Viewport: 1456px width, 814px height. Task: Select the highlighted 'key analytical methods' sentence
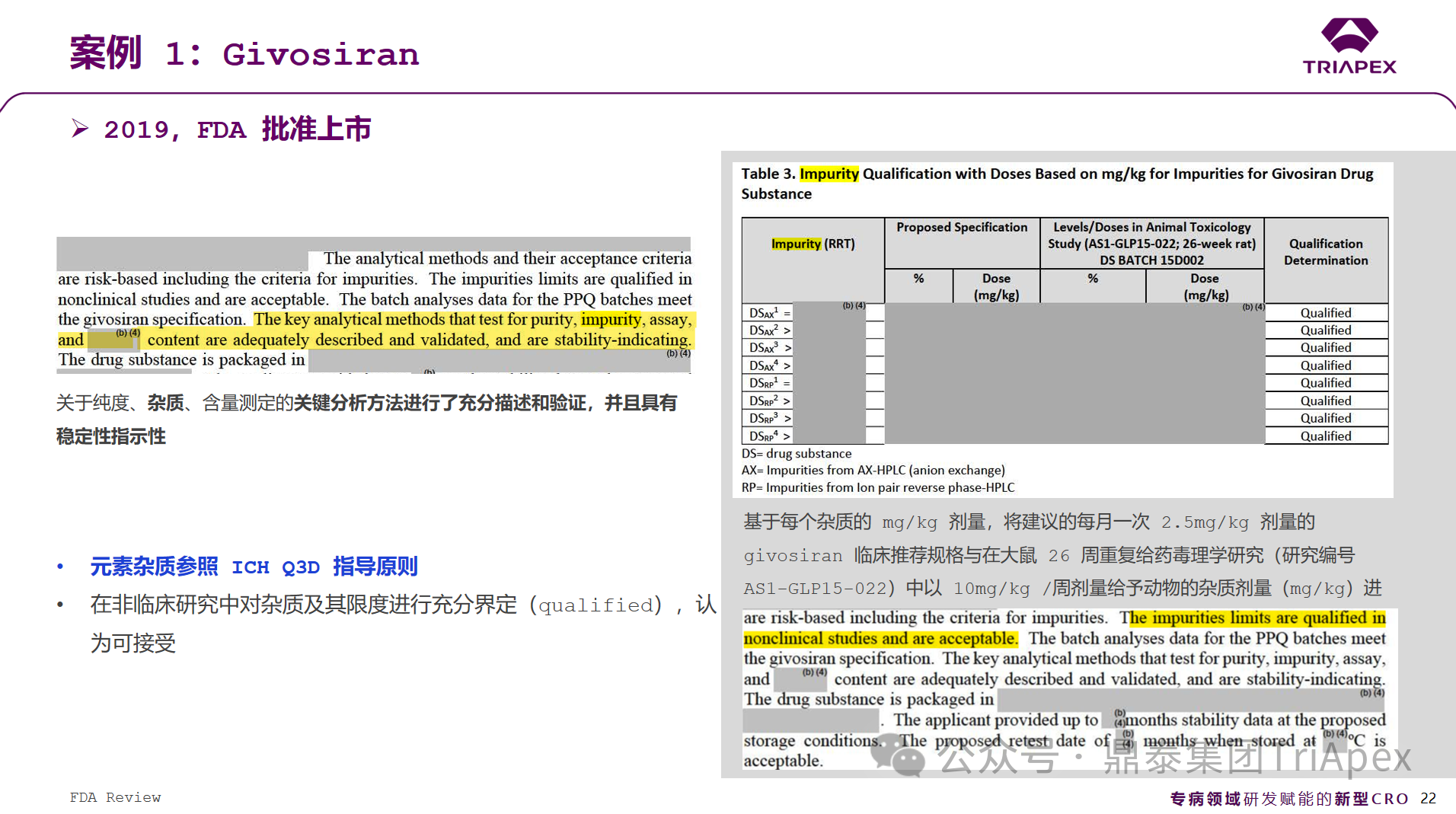472,330
